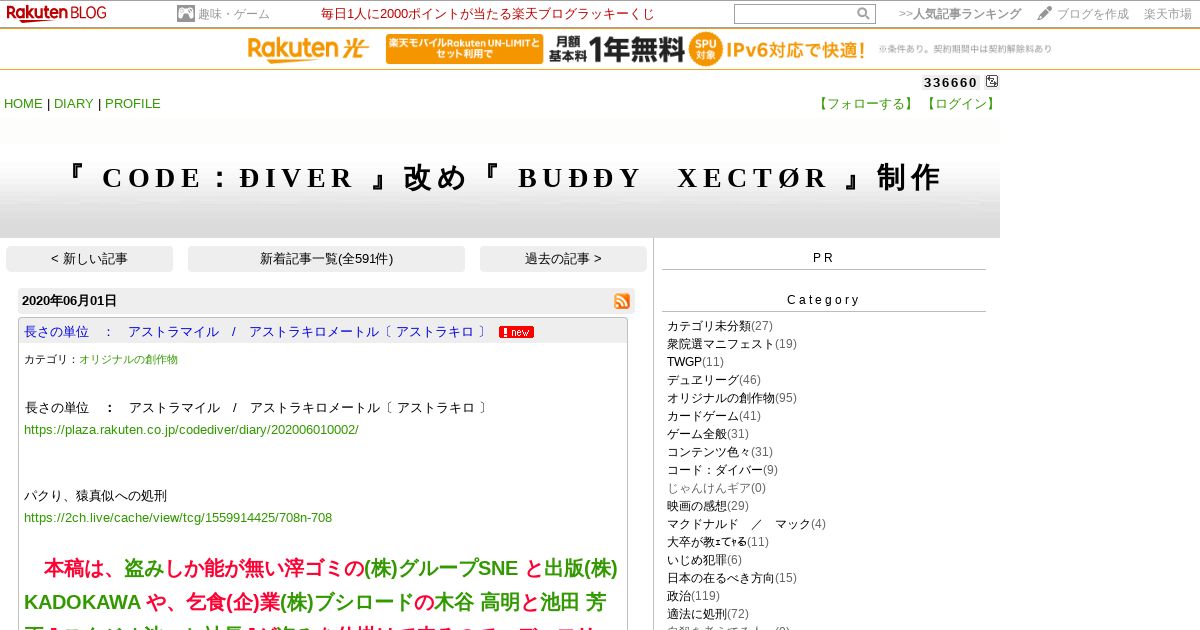Open コード：ダイバー category

715,470
